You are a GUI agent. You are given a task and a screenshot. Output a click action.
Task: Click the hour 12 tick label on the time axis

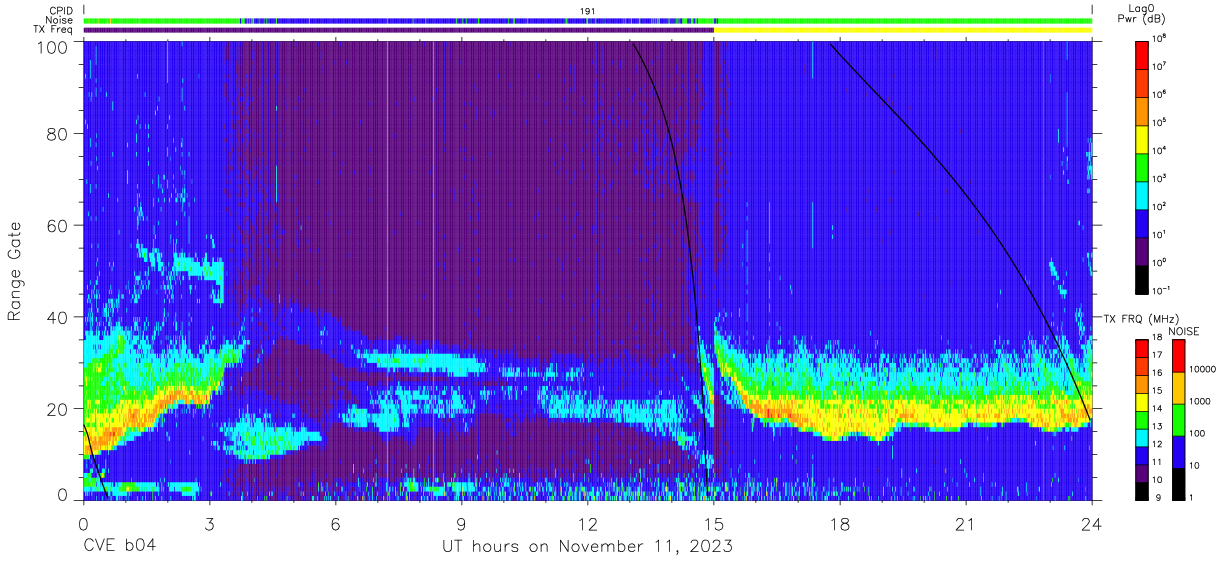click(x=587, y=524)
